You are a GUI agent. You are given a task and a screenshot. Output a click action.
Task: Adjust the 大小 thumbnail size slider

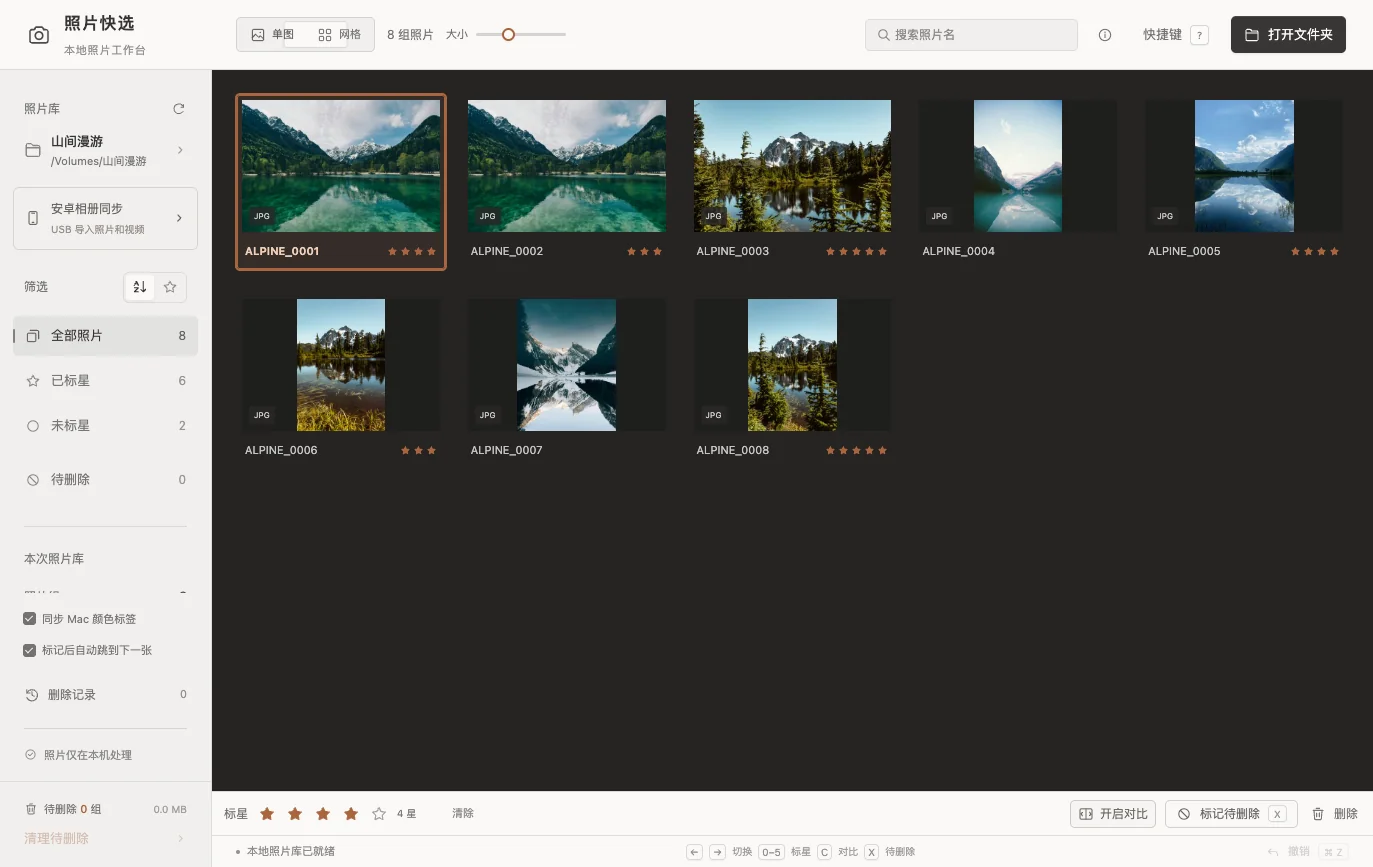[521, 35]
